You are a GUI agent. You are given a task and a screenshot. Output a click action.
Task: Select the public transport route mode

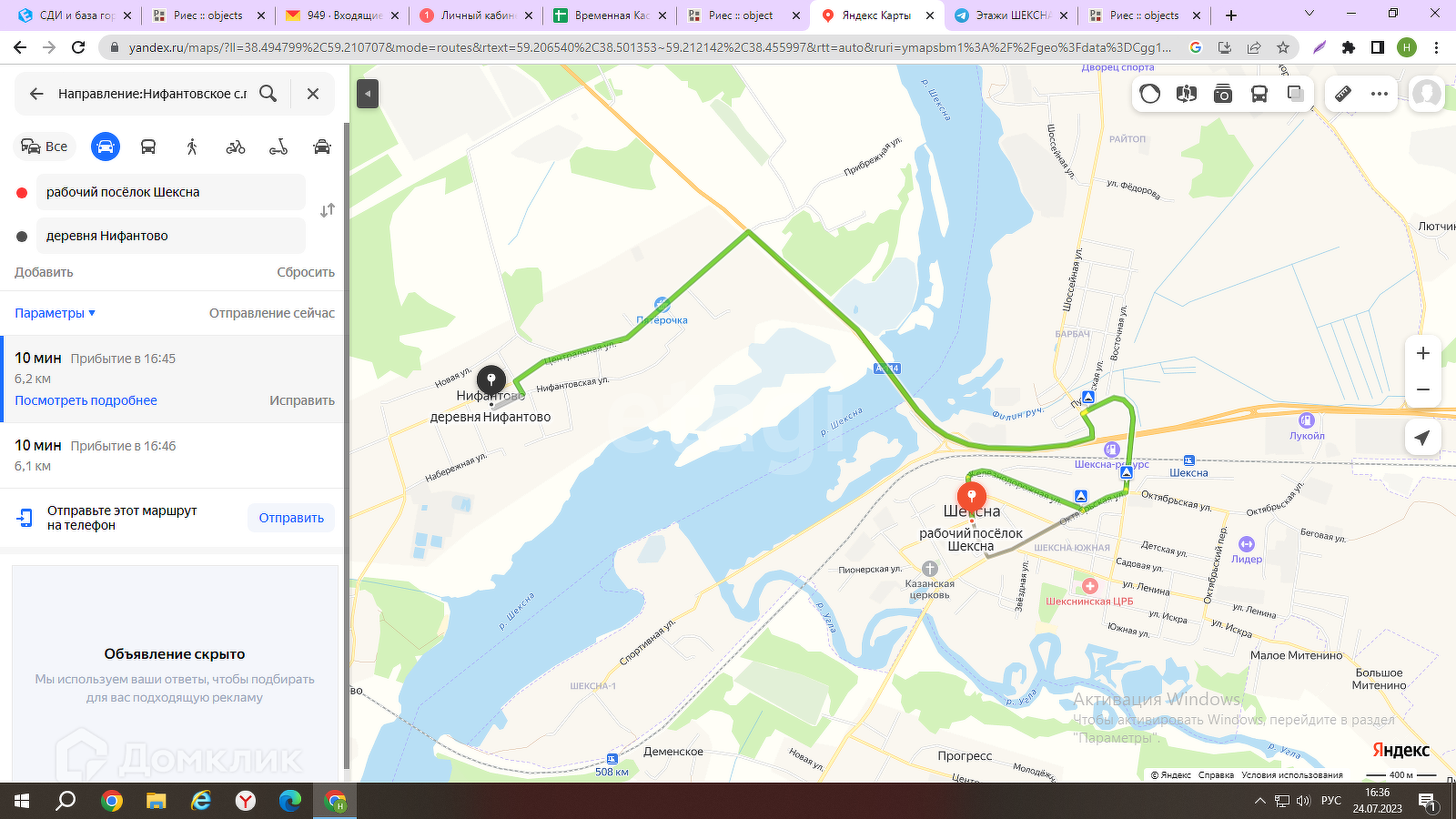(x=148, y=147)
